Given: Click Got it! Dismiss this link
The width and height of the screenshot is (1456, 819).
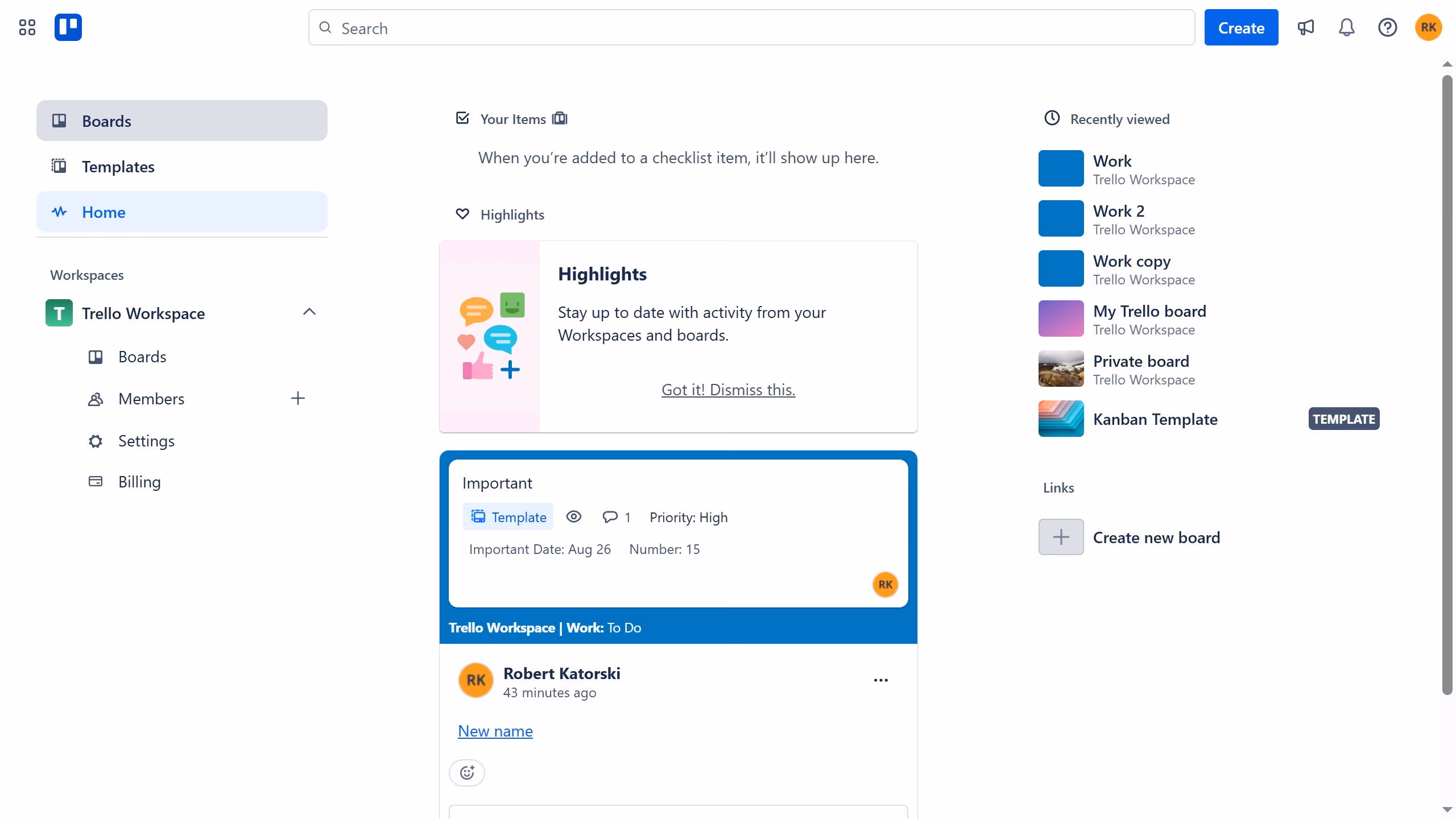Looking at the screenshot, I should pyautogui.click(x=728, y=390).
